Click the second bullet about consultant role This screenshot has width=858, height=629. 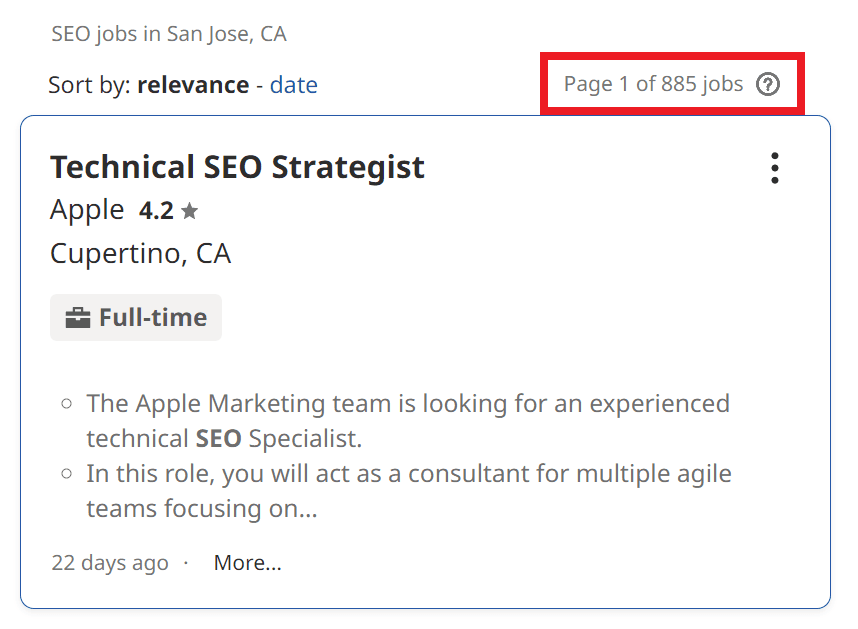[409, 473]
